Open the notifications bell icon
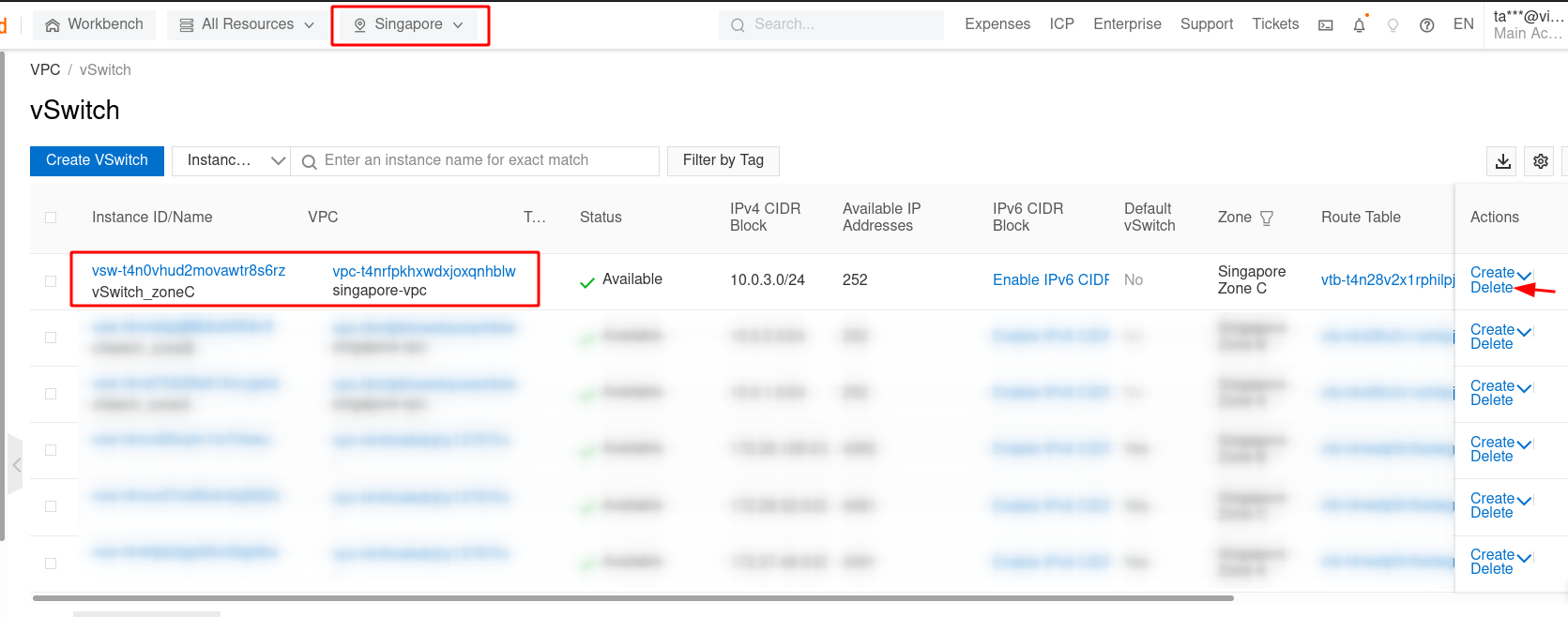The image size is (1568, 617). pyautogui.click(x=1359, y=25)
